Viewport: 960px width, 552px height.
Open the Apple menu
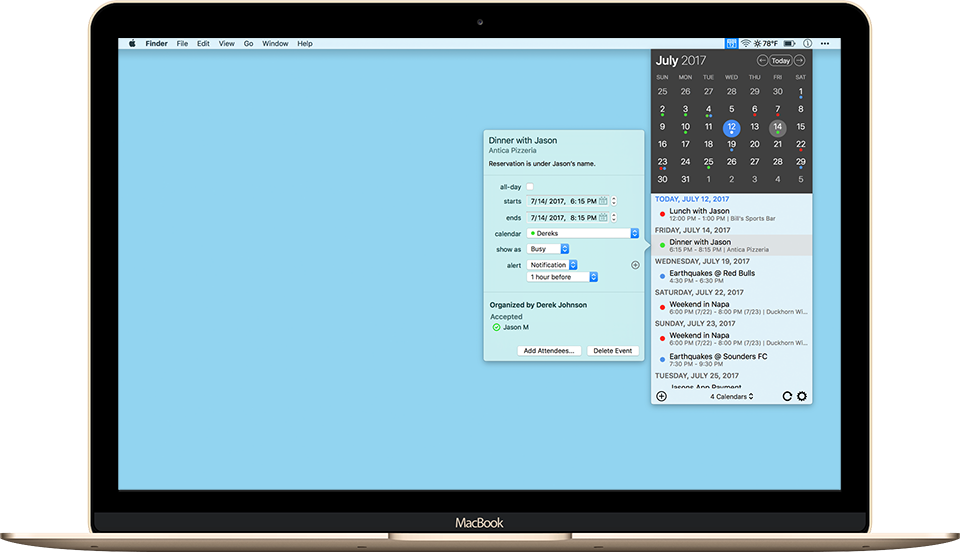(x=132, y=43)
